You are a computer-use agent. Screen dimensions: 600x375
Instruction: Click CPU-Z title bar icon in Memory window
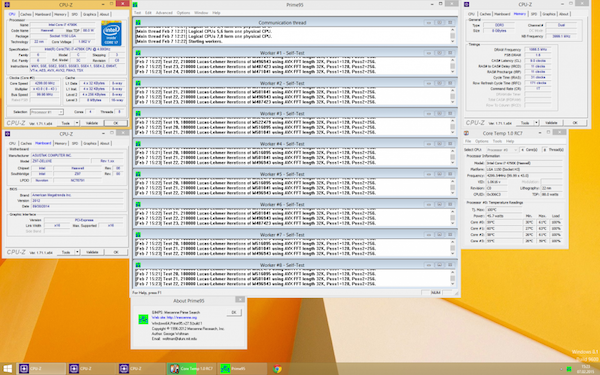(x=466, y=4)
